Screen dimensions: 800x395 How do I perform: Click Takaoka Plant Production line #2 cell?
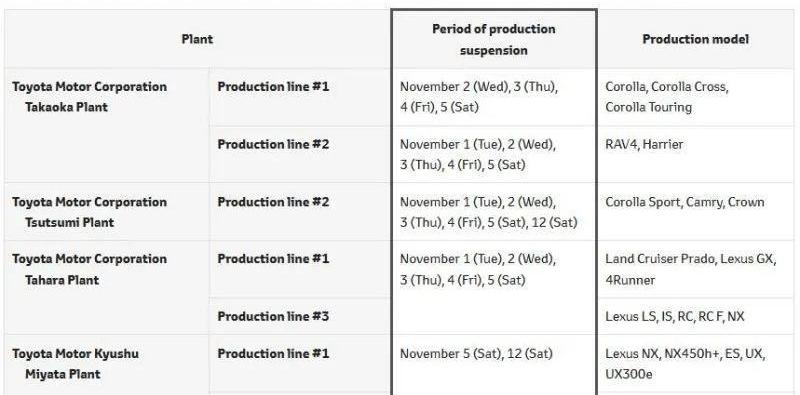tap(300, 154)
